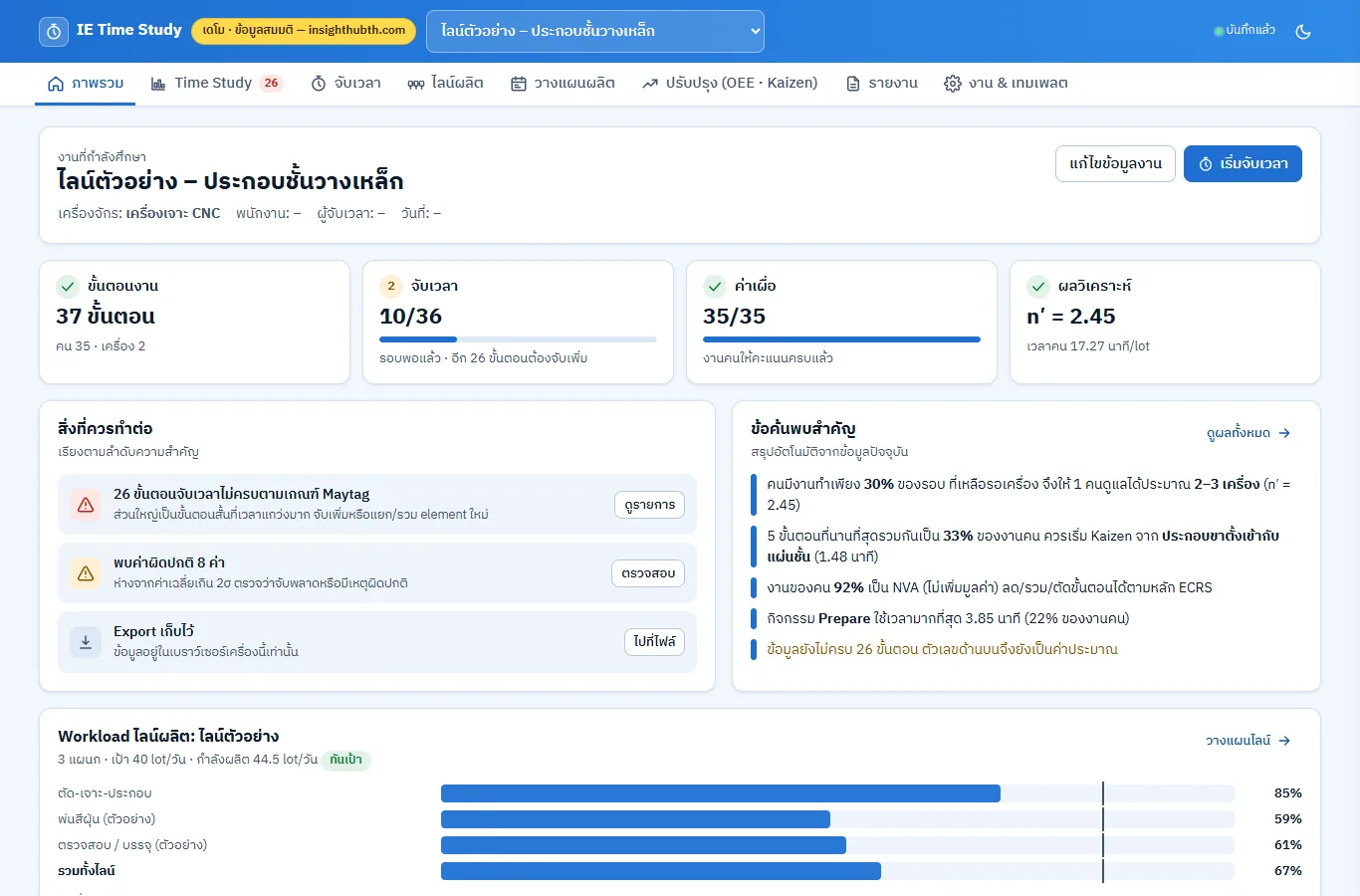
Task: Click the ไลน์ผลิต tab icon
Action: click(x=416, y=84)
